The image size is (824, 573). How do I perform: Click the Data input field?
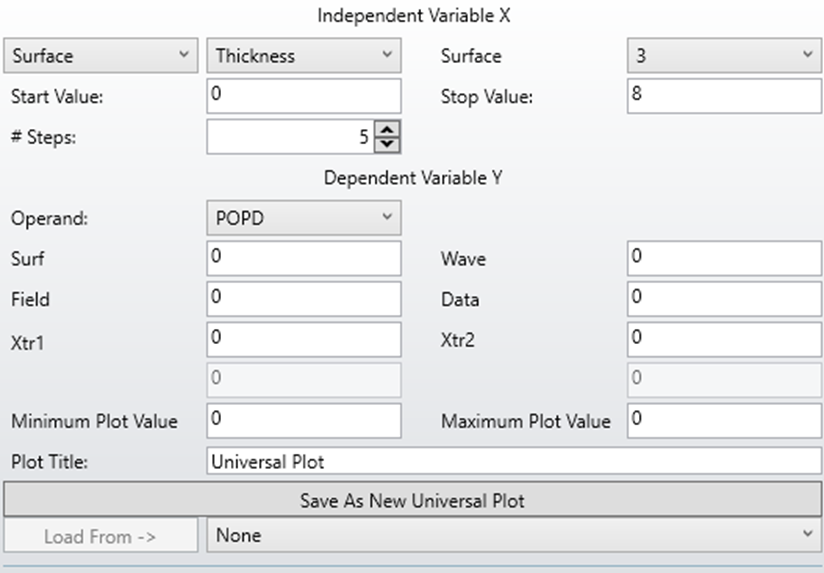click(x=724, y=298)
